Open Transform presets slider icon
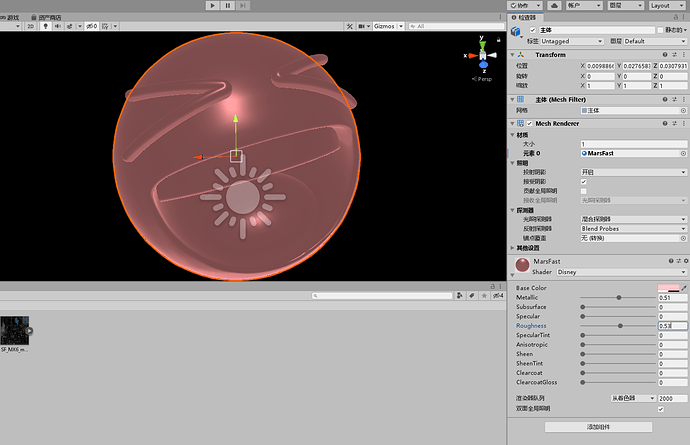690x445 pixels. coord(674,55)
